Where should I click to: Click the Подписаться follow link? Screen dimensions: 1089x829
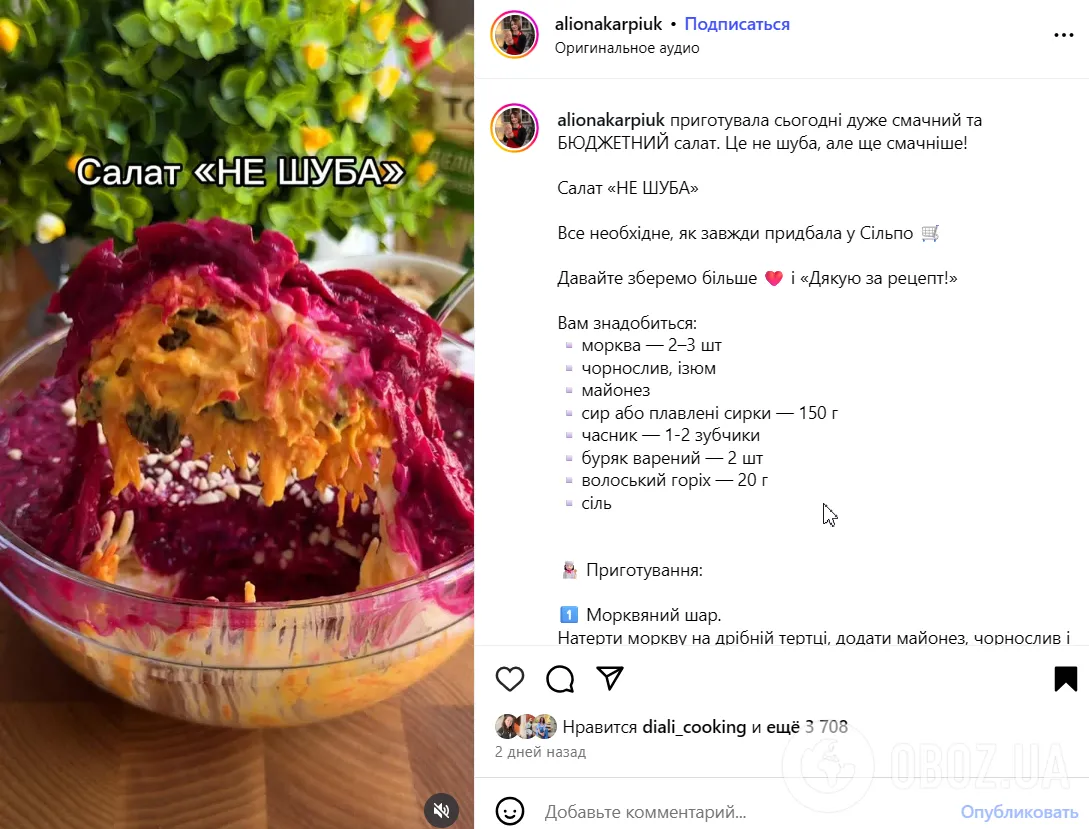pyautogui.click(x=737, y=24)
